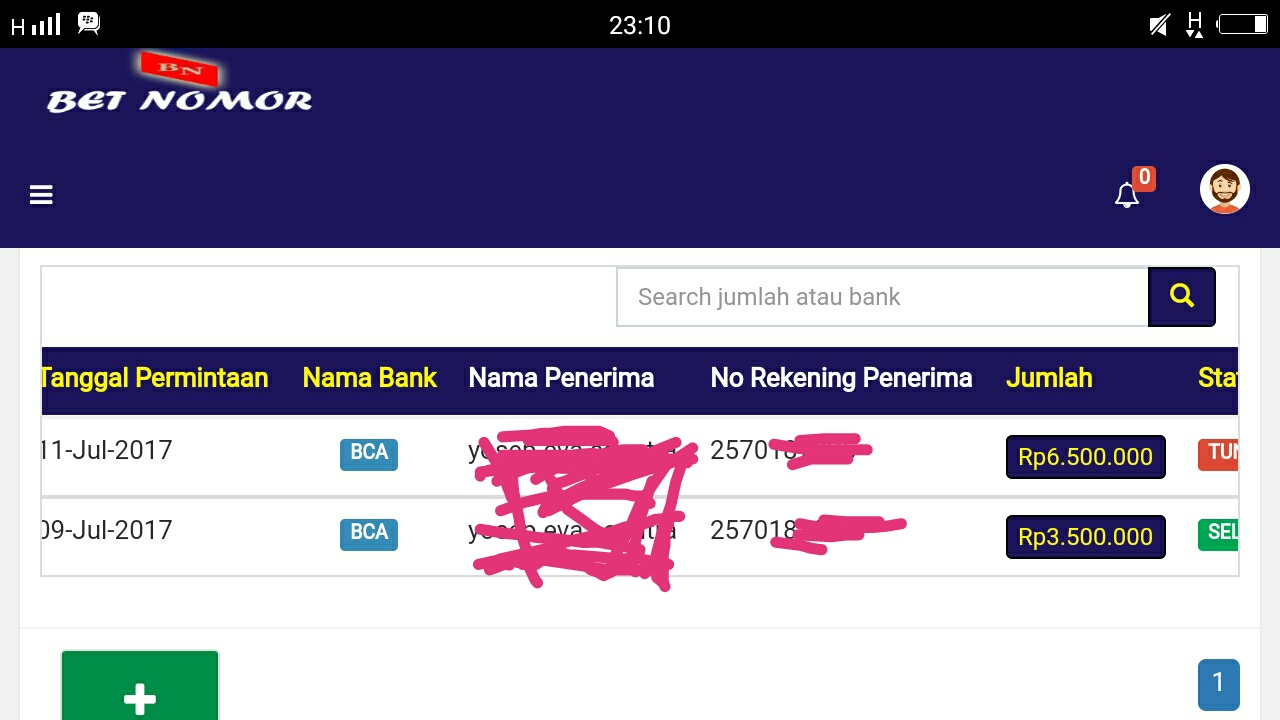Image resolution: width=1280 pixels, height=720 pixels.
Task: Tap the green plus add button
Action: [140, 690]
